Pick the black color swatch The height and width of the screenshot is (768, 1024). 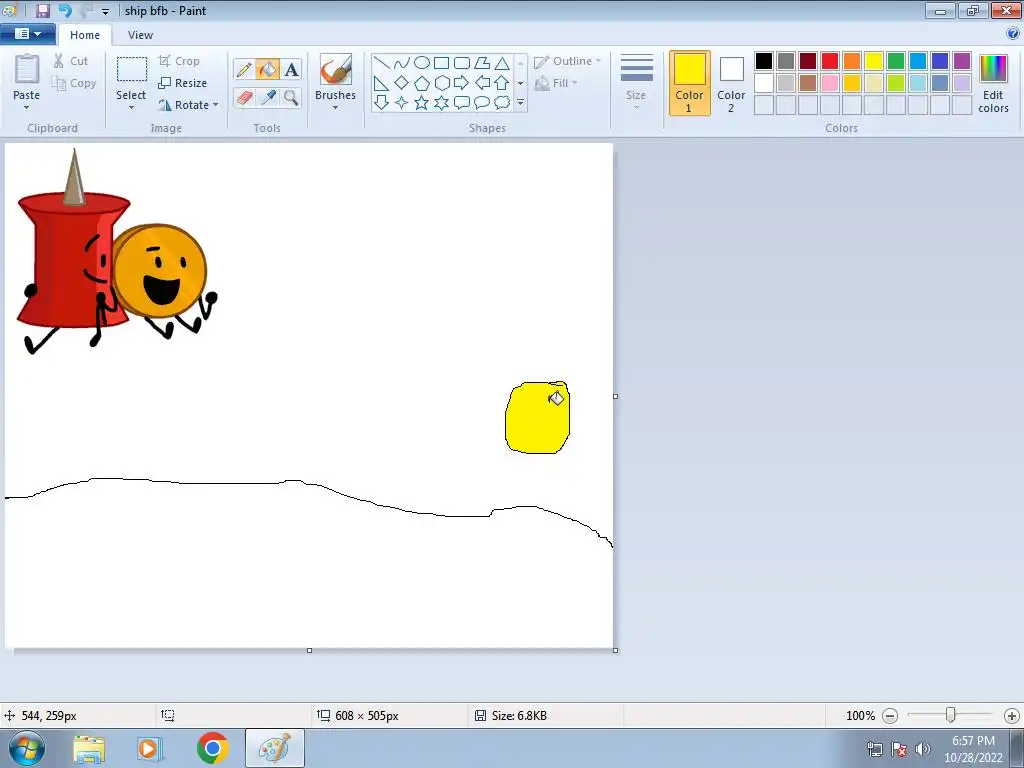click(763, 61)
